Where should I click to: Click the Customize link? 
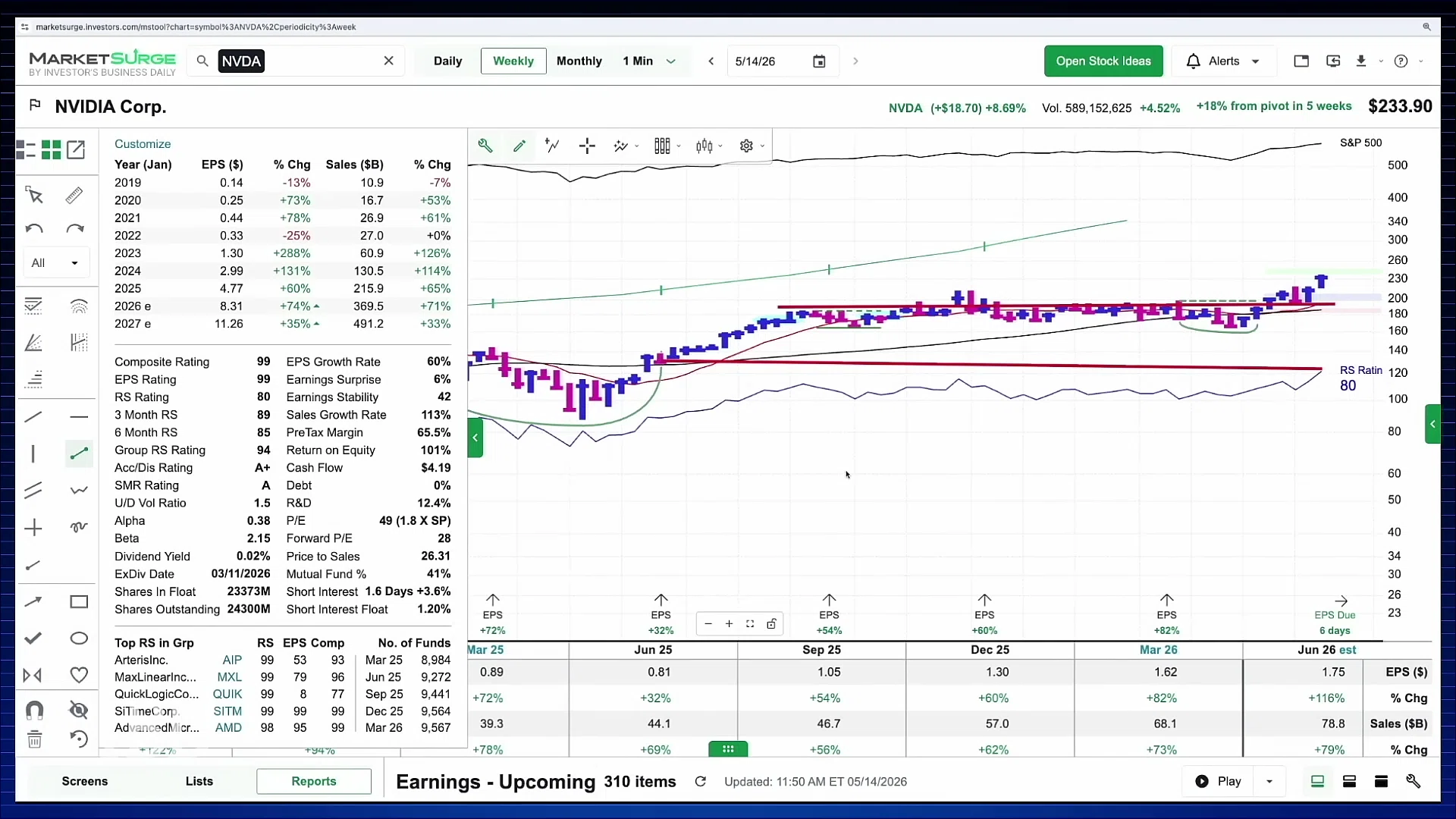click(143, 143)
